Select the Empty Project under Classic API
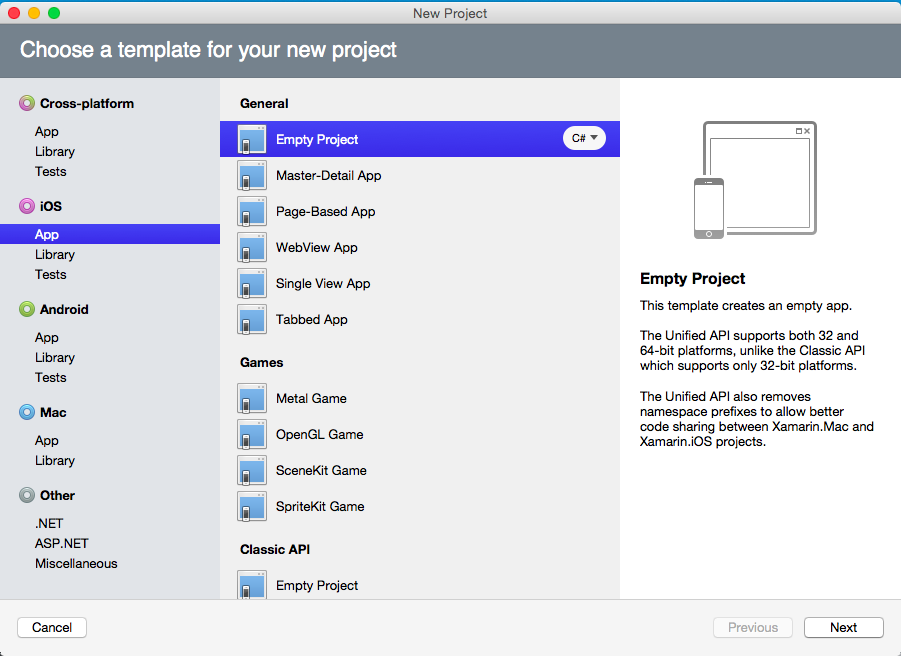The image size is (901, 656). point(252,585)
